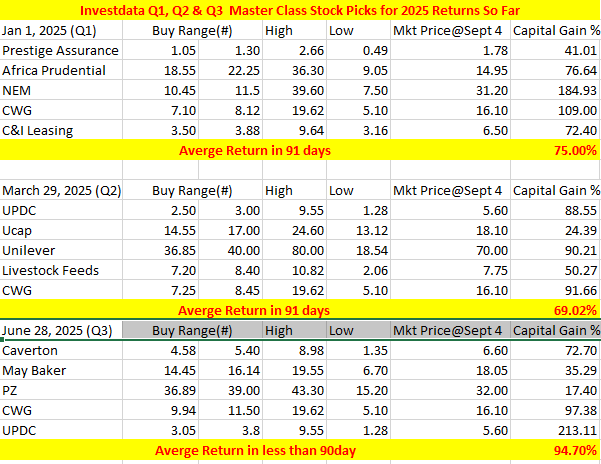Viewport: 601px width, 464px height.
Task: Select the 'Averge Return in less than 90day' cell
Action: 255,450
